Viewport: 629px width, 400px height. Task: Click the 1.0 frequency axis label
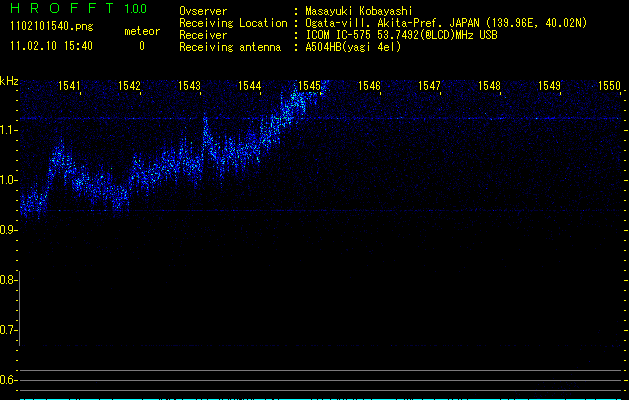tap(9, 180)
